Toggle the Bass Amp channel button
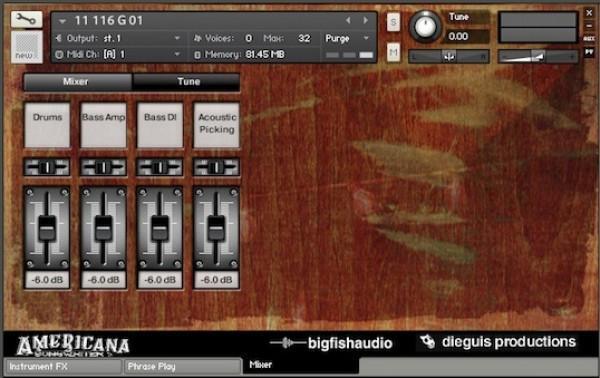 (103, 125)
